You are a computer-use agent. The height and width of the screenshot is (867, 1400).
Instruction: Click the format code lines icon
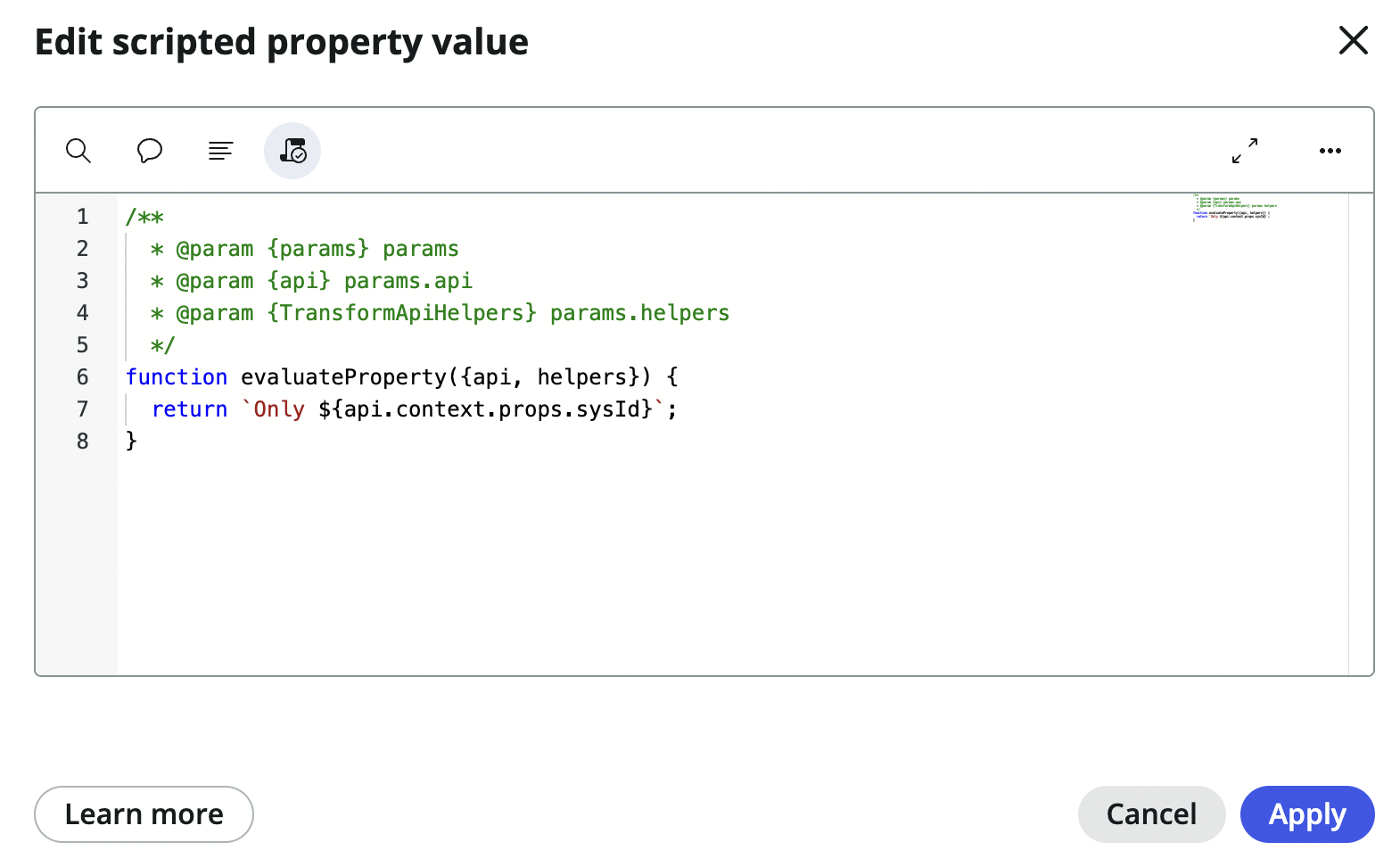[x=220, y=151]
